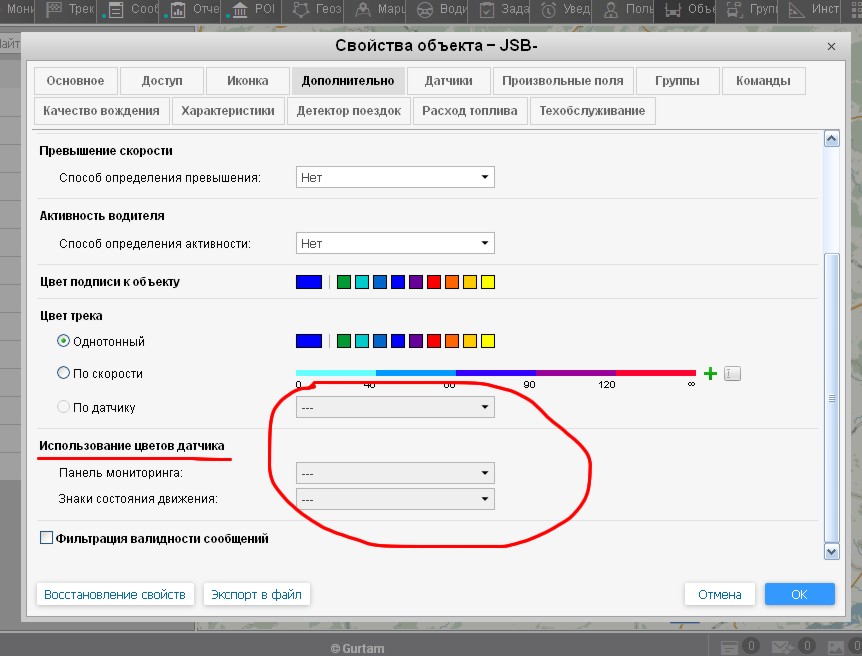Click the Drivers steering wheel icon in the top bar
862x656 pixels.
pos(423,11)
